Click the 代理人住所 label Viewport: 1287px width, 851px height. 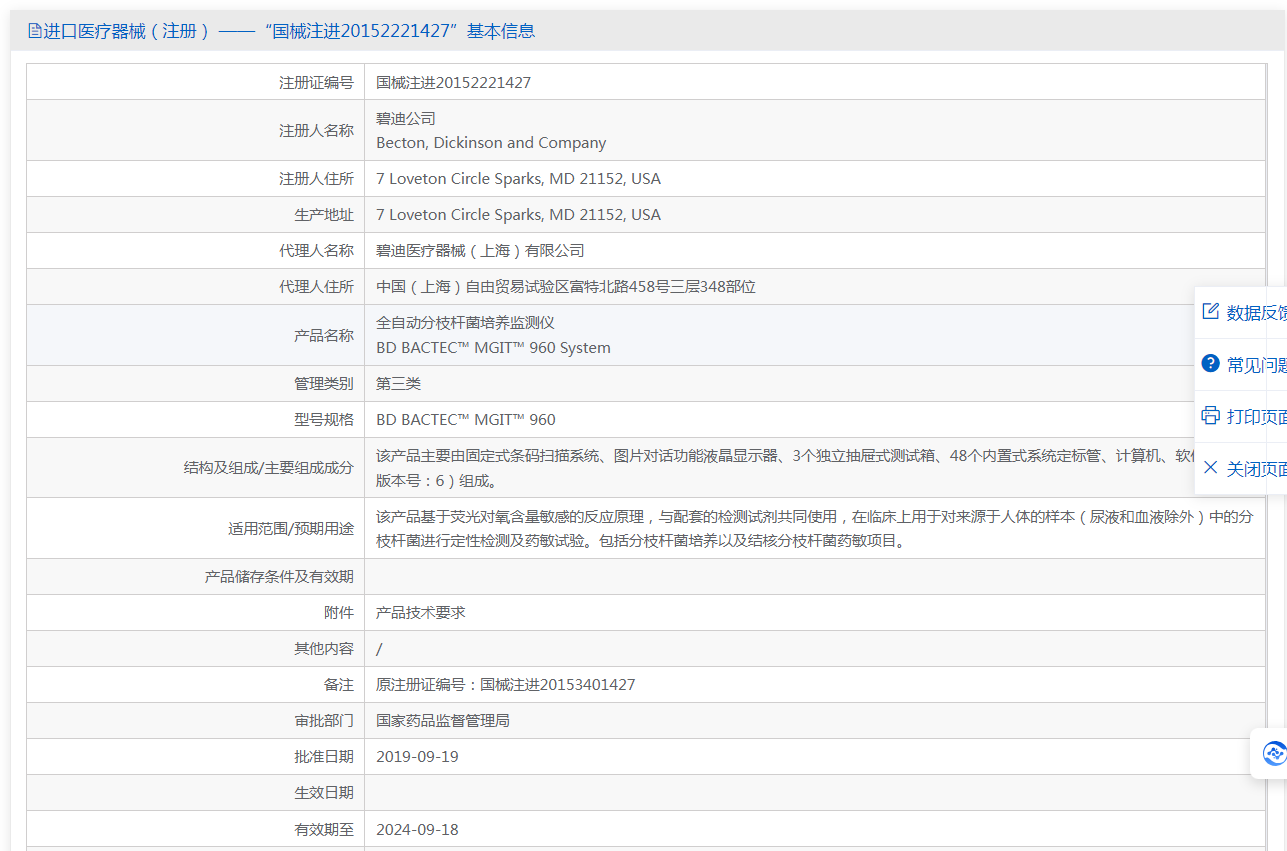pyautogui.click(x=316, y=286)
